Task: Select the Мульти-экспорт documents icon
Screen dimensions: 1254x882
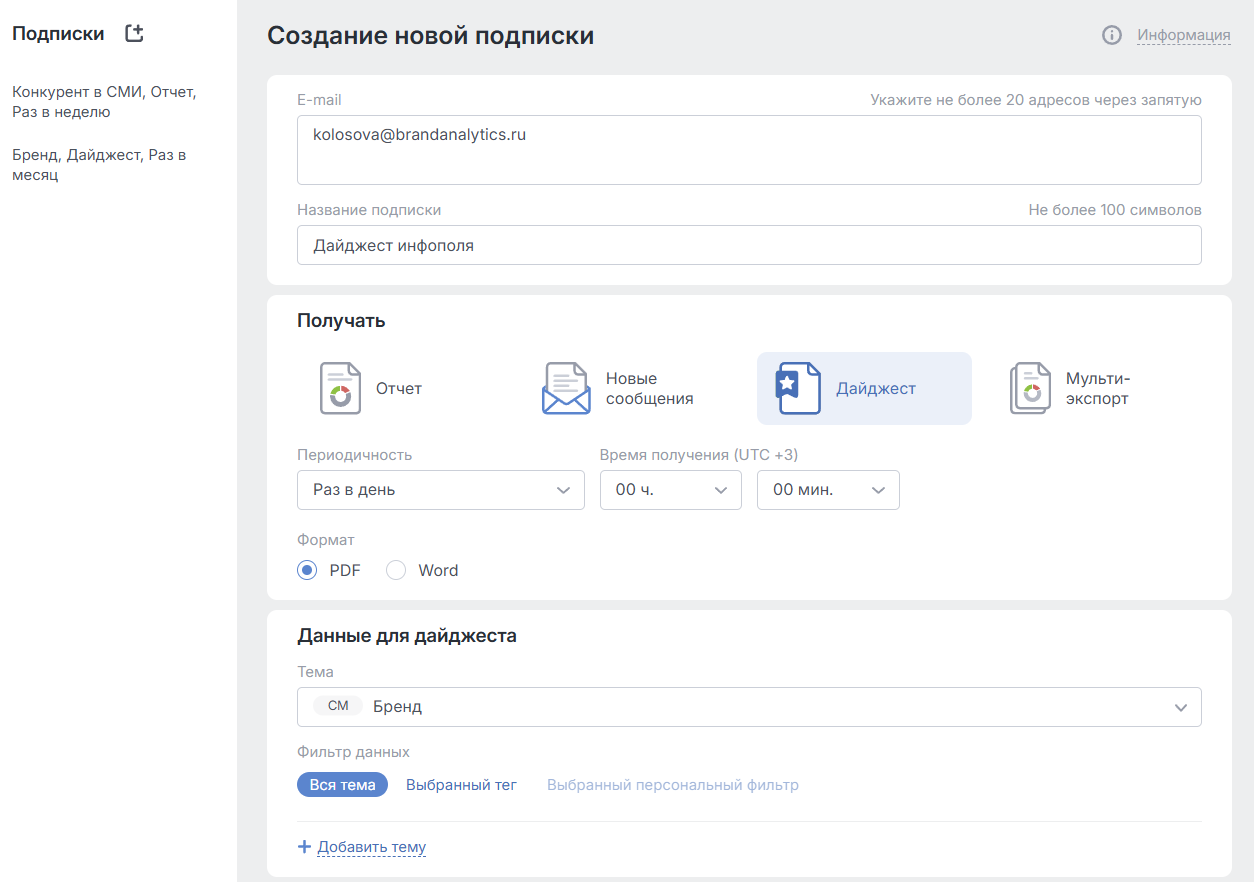Action: pyautogui.click(x=1030, y=388)
